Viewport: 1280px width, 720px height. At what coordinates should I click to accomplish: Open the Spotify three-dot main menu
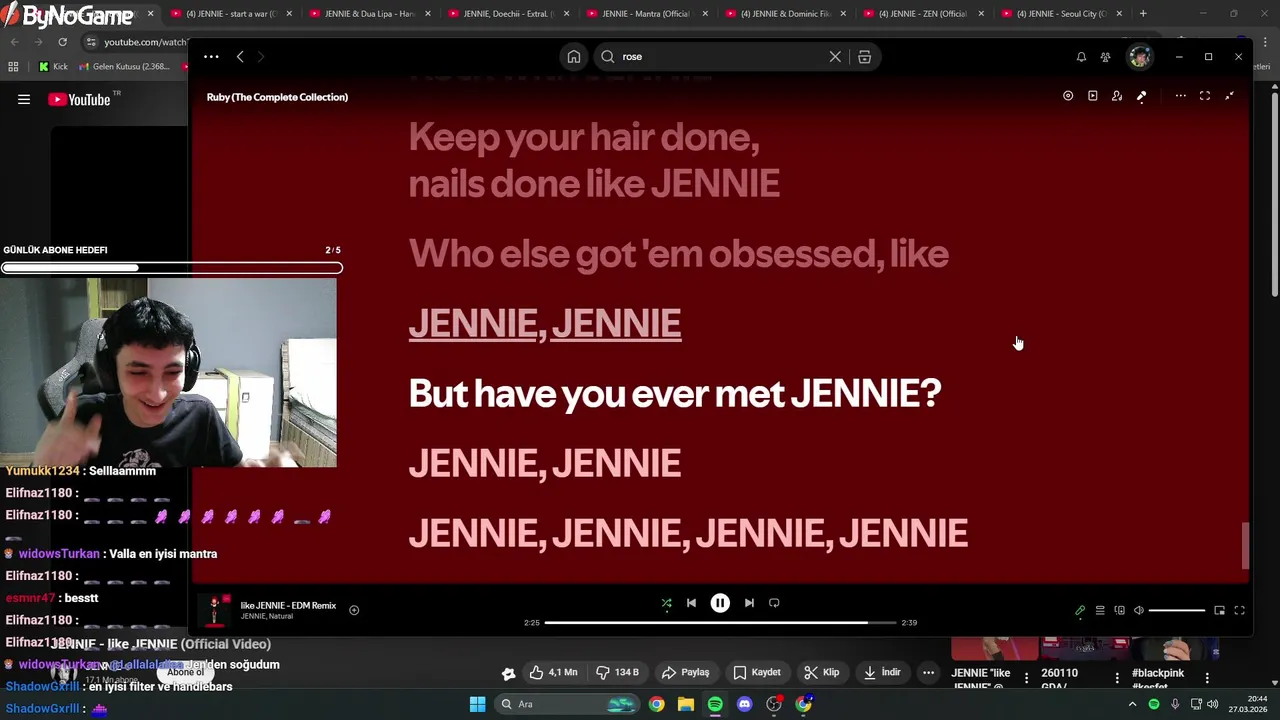[211, 57]
